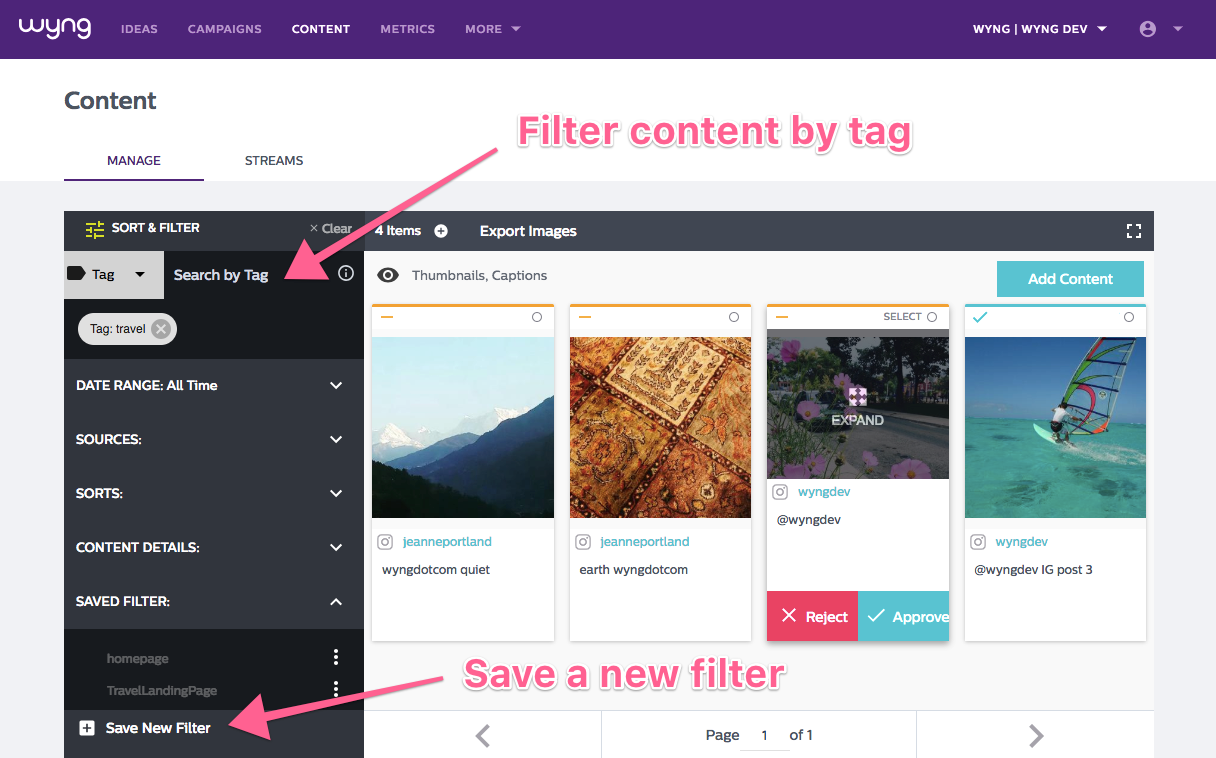The image size is (1216, 758).
Task: Select the mountain photo card radio
Action: (x=537, y=317)
